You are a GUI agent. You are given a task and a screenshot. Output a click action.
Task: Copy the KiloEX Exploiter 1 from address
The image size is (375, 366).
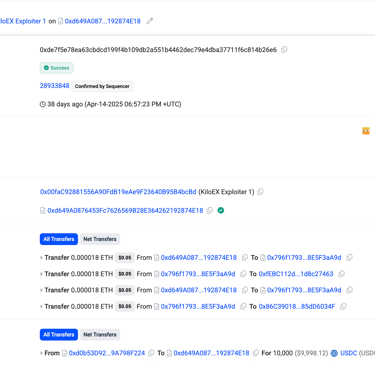pos(260,192)
